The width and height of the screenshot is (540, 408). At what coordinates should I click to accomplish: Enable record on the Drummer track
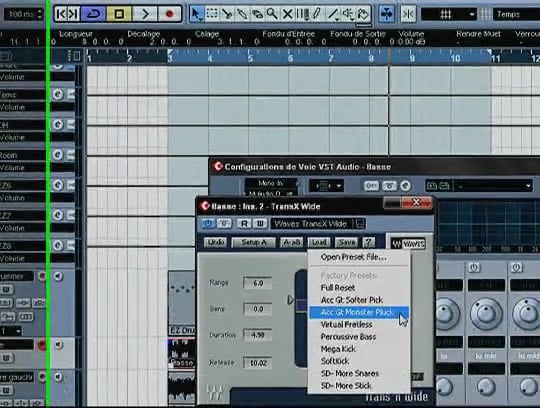point(42,276)
